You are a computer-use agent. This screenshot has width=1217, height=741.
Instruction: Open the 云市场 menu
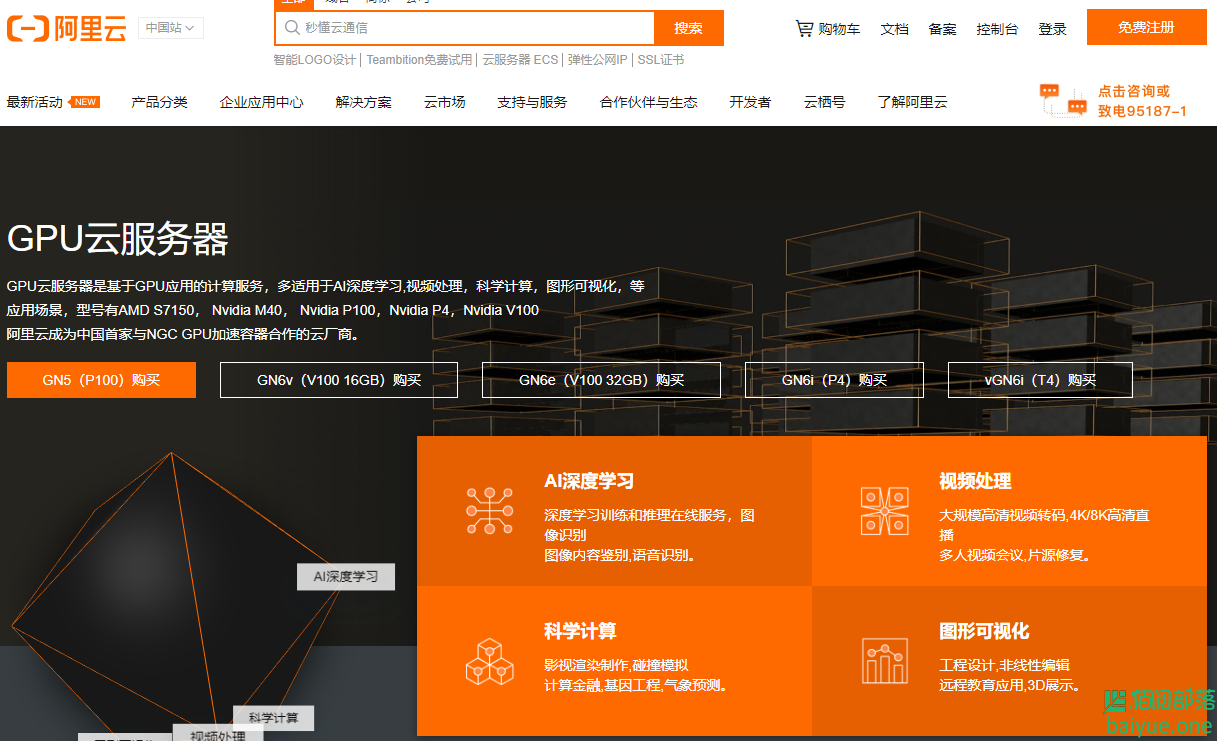click(x=444, y=102)
